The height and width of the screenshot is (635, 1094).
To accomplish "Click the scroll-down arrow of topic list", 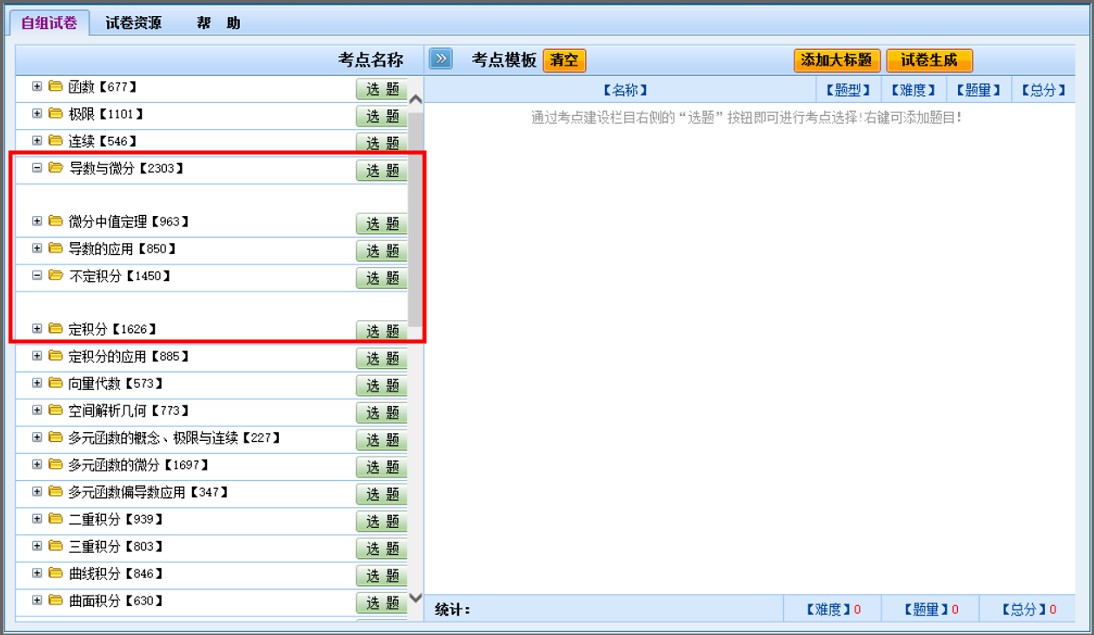I will tap(415, 597).
